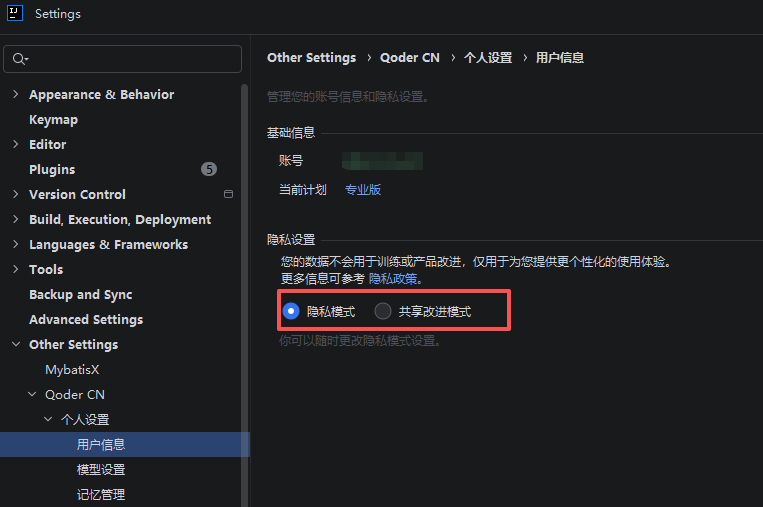The image size is (763, 507).
Task: Open the 隐私政策 privacy policy link
Action: pyautogui.click(x=393, y=279)
